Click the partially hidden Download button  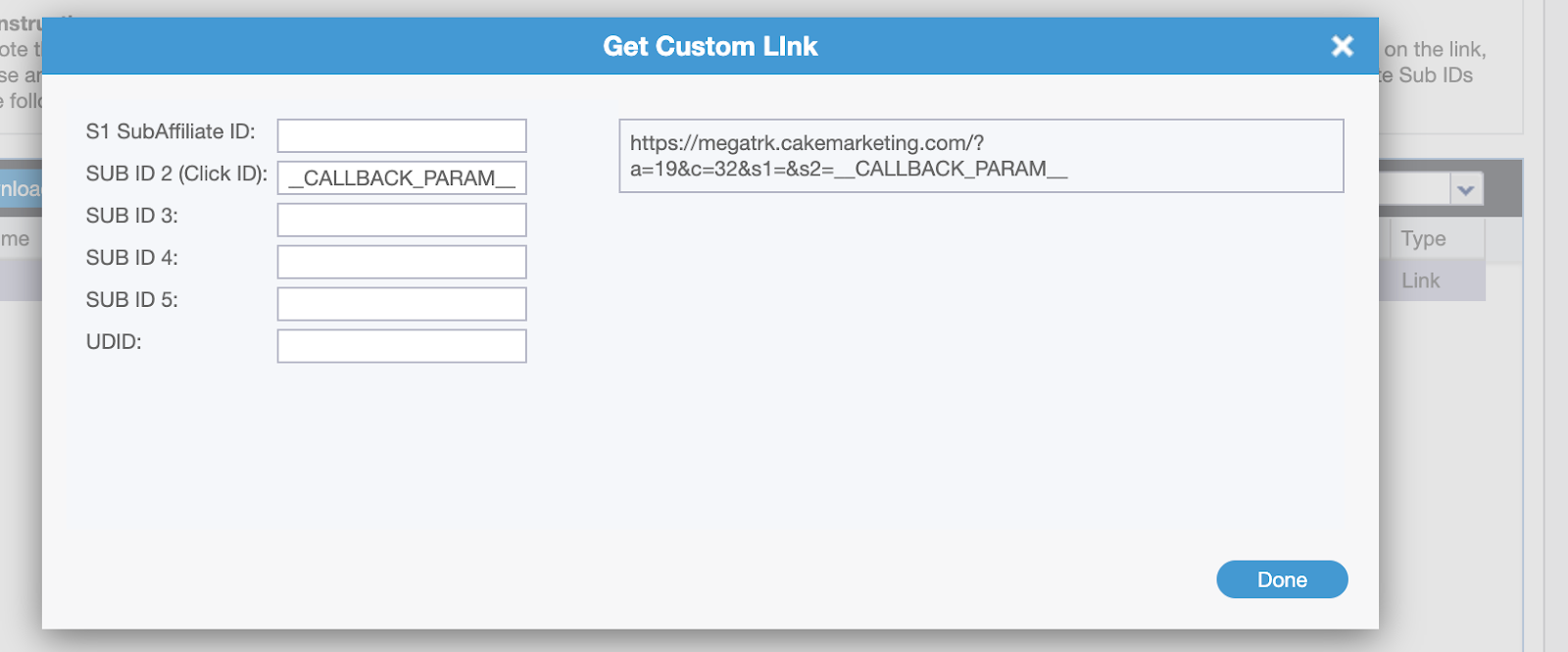click(21, 189)
